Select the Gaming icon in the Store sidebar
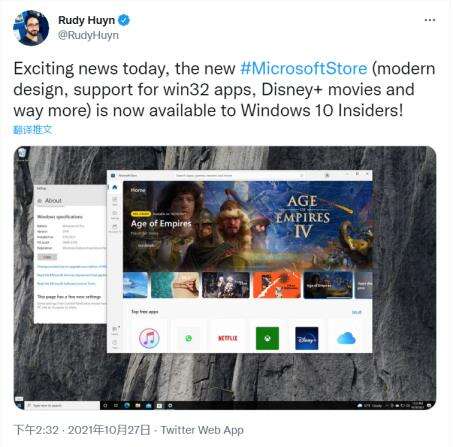Viewport: 453px width, 447px height. [x=115, y=214]
